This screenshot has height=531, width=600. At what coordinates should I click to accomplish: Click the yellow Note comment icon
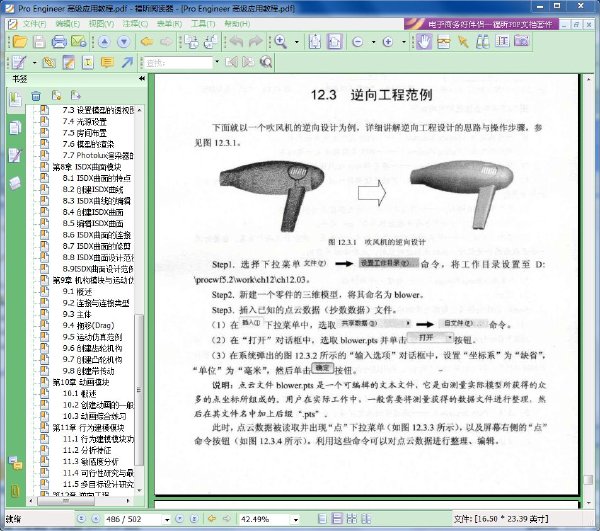tap(108, 62)
